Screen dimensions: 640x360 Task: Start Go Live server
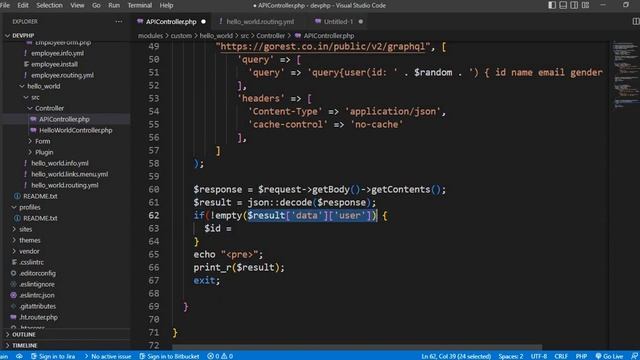(x=609, y=356)
